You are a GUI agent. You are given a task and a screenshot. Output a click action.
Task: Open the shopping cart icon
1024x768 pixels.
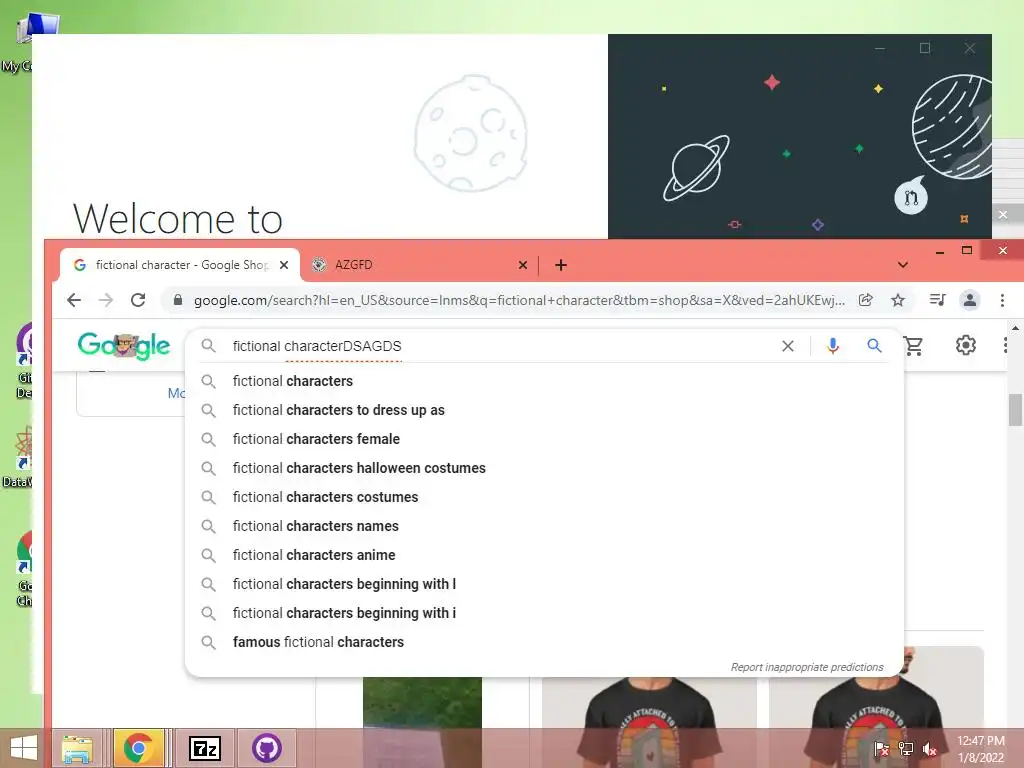tap(913, 345)
